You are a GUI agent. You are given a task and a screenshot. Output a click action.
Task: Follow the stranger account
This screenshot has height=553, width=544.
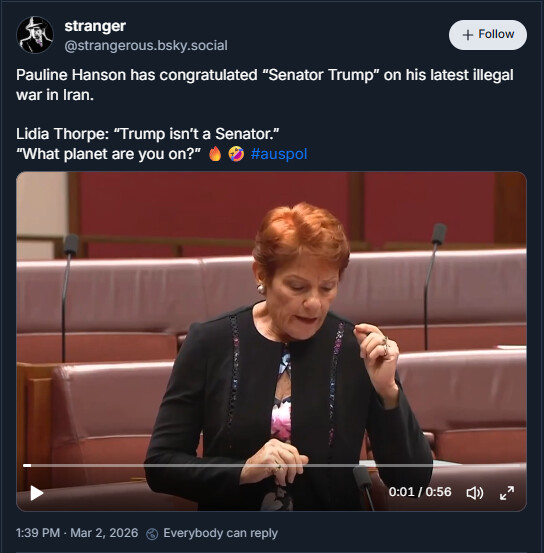(x=488, y=35)
